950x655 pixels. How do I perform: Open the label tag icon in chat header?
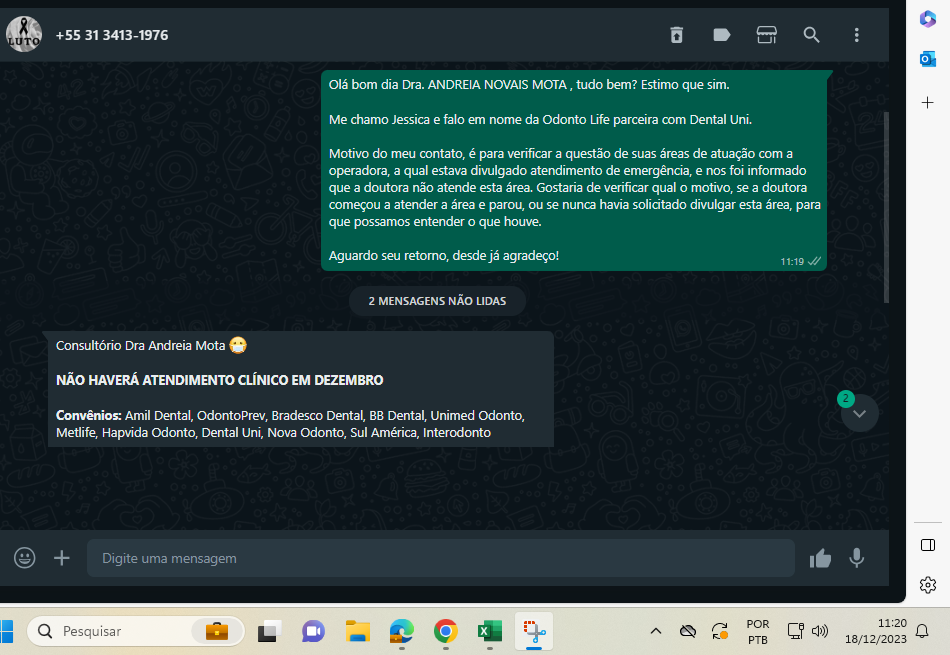pos(722,35)
